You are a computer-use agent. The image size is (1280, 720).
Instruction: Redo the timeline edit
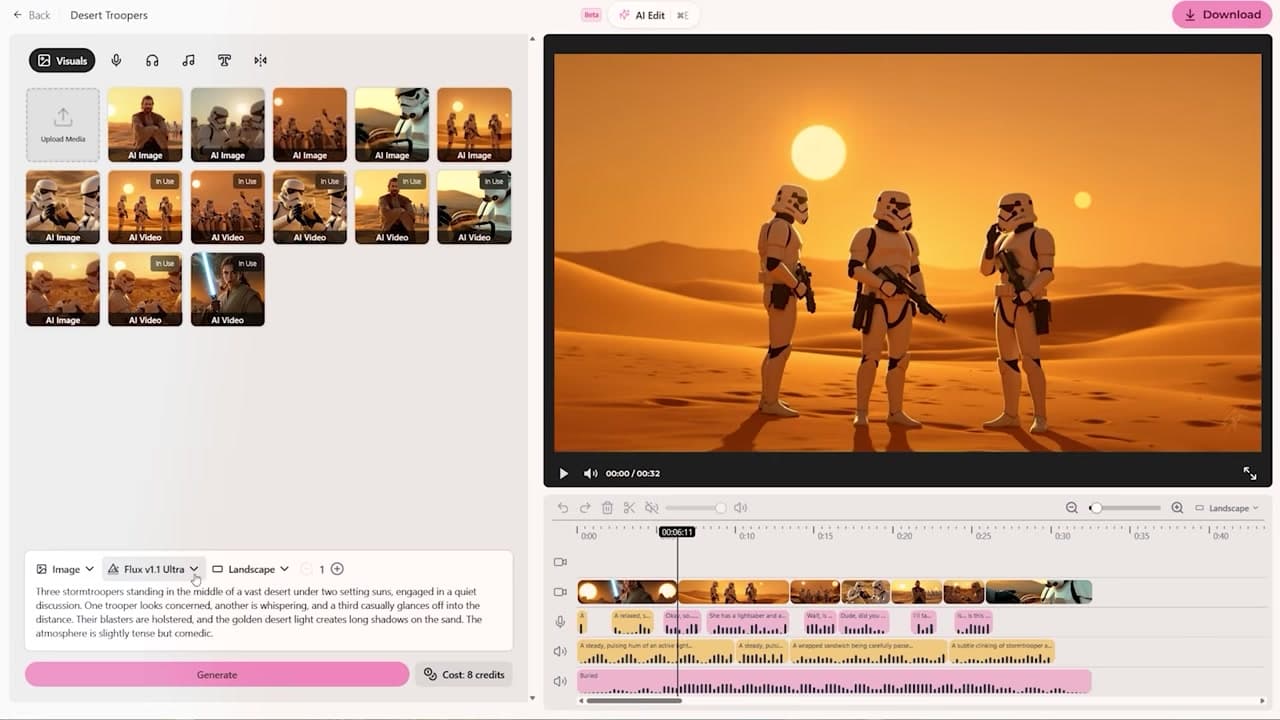click(x=585, y=508)
